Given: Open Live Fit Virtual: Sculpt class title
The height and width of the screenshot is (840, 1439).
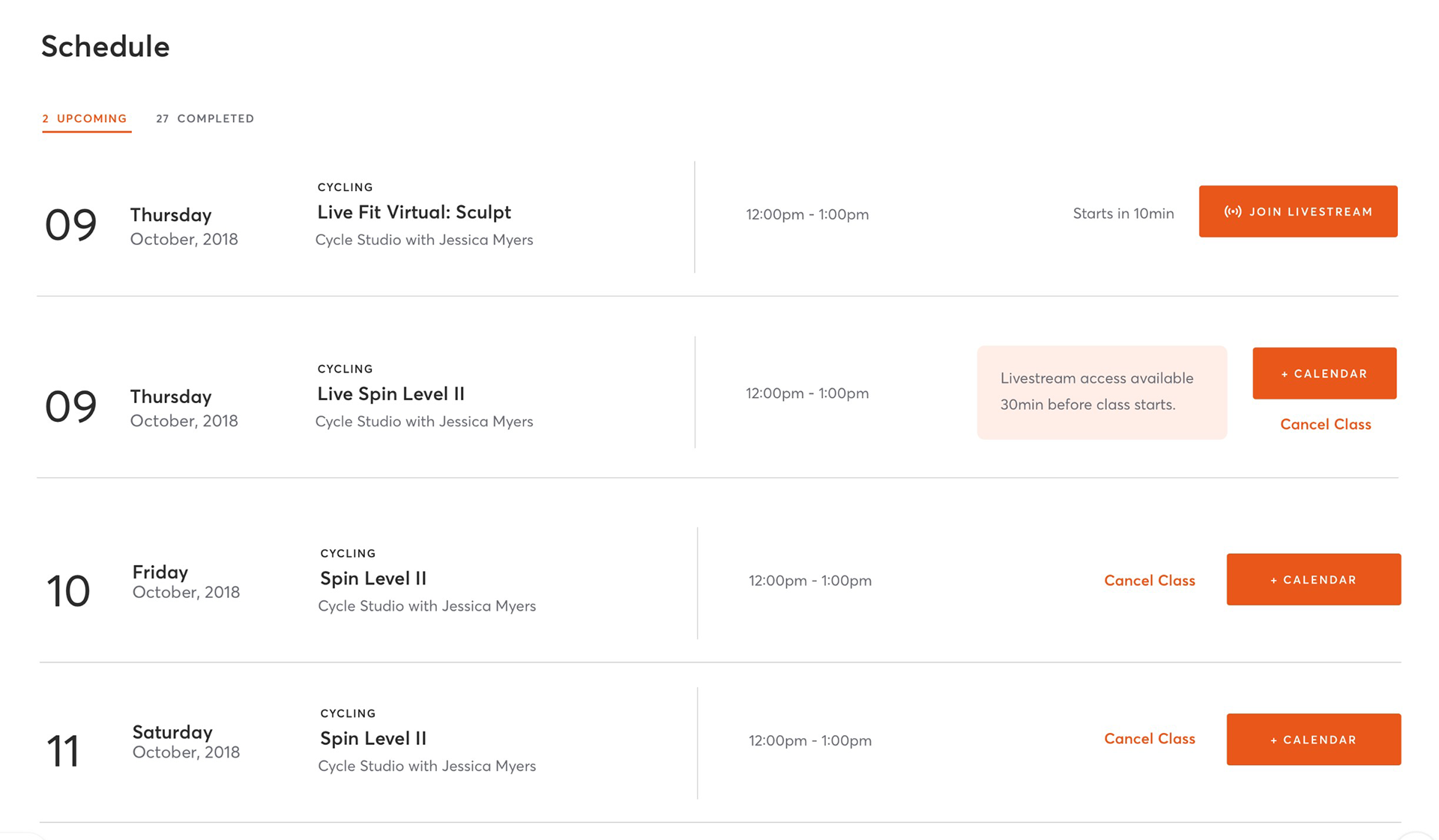Looking at the screenshot, I should click(414, 212).
